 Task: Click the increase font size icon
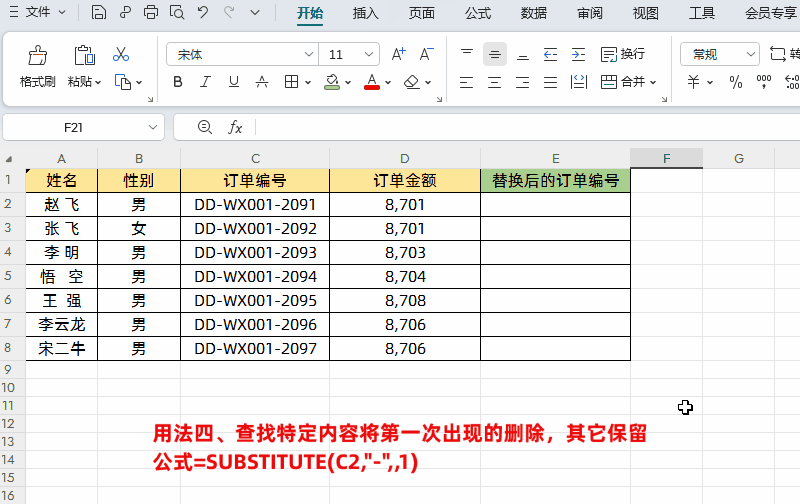(x=398, y=54)
